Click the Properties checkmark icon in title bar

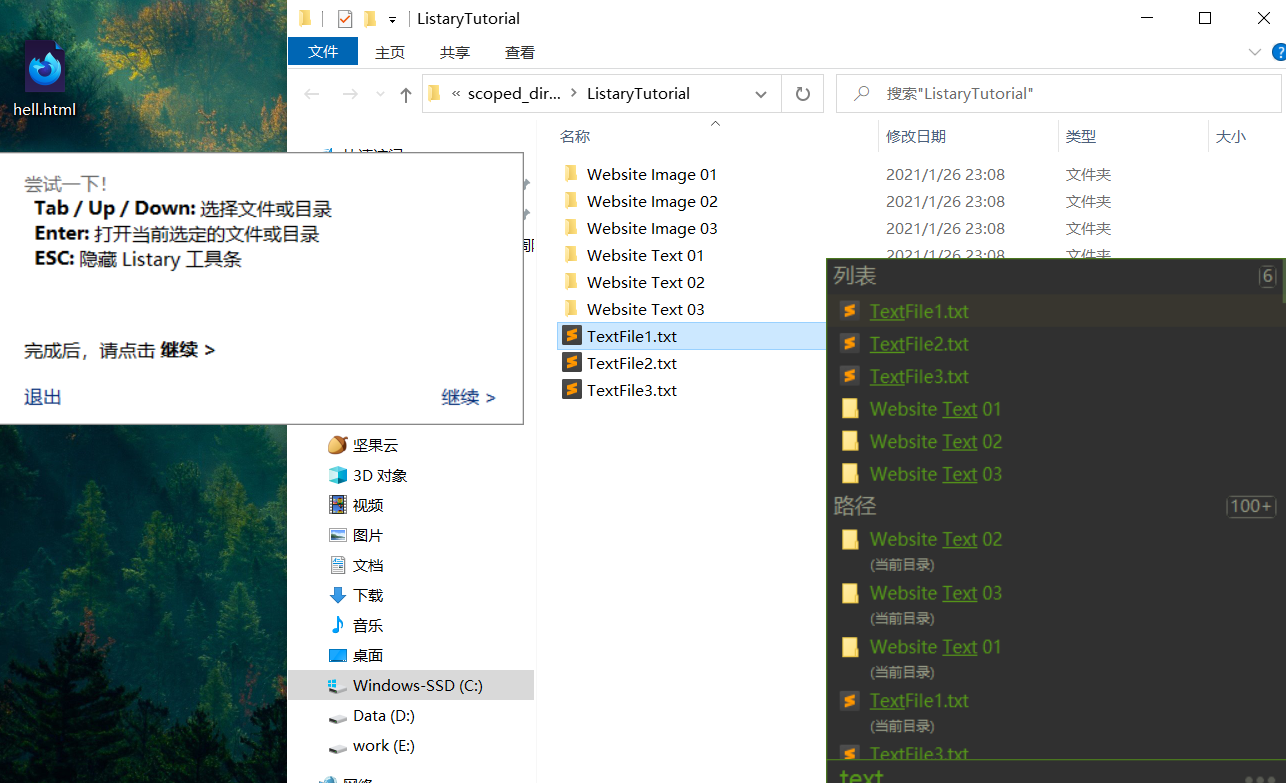click(345, 19)
